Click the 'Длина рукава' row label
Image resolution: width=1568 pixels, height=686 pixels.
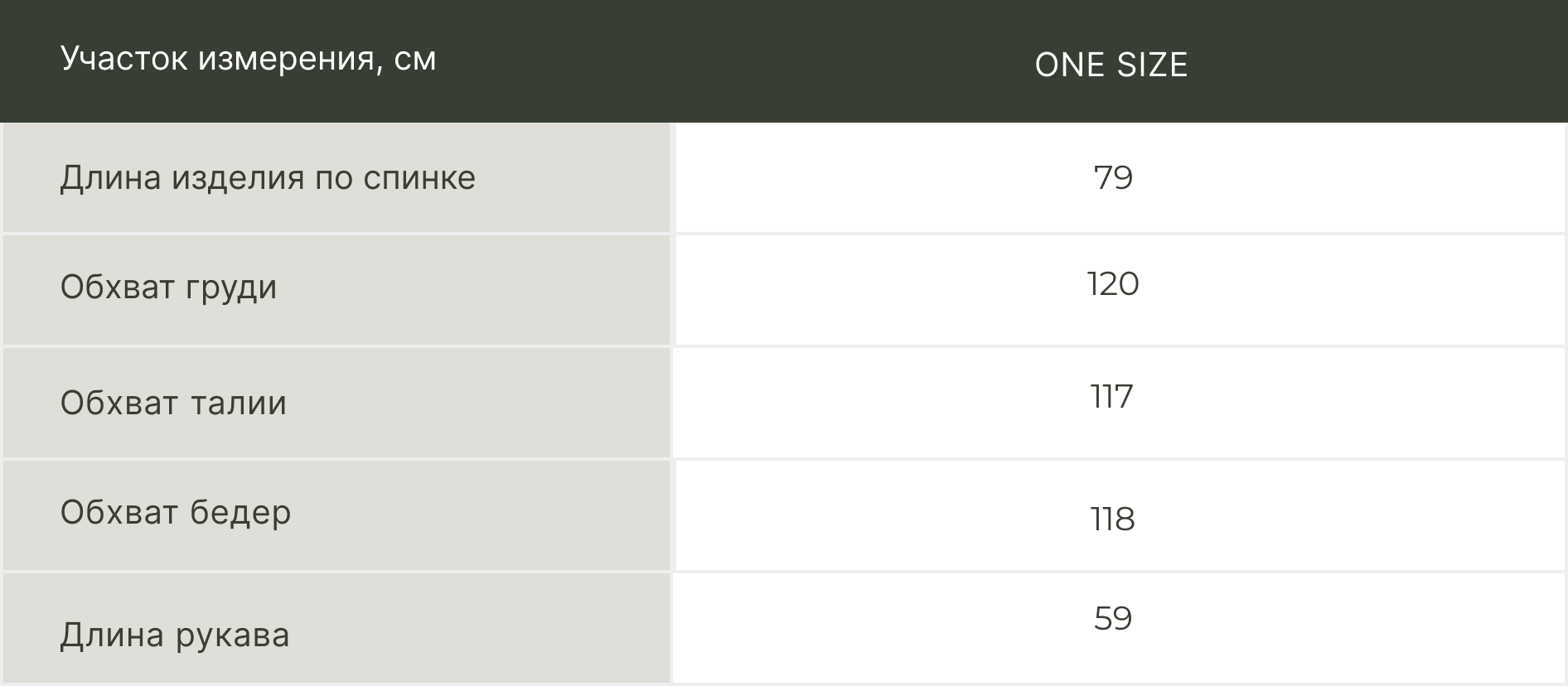point(175,635)
